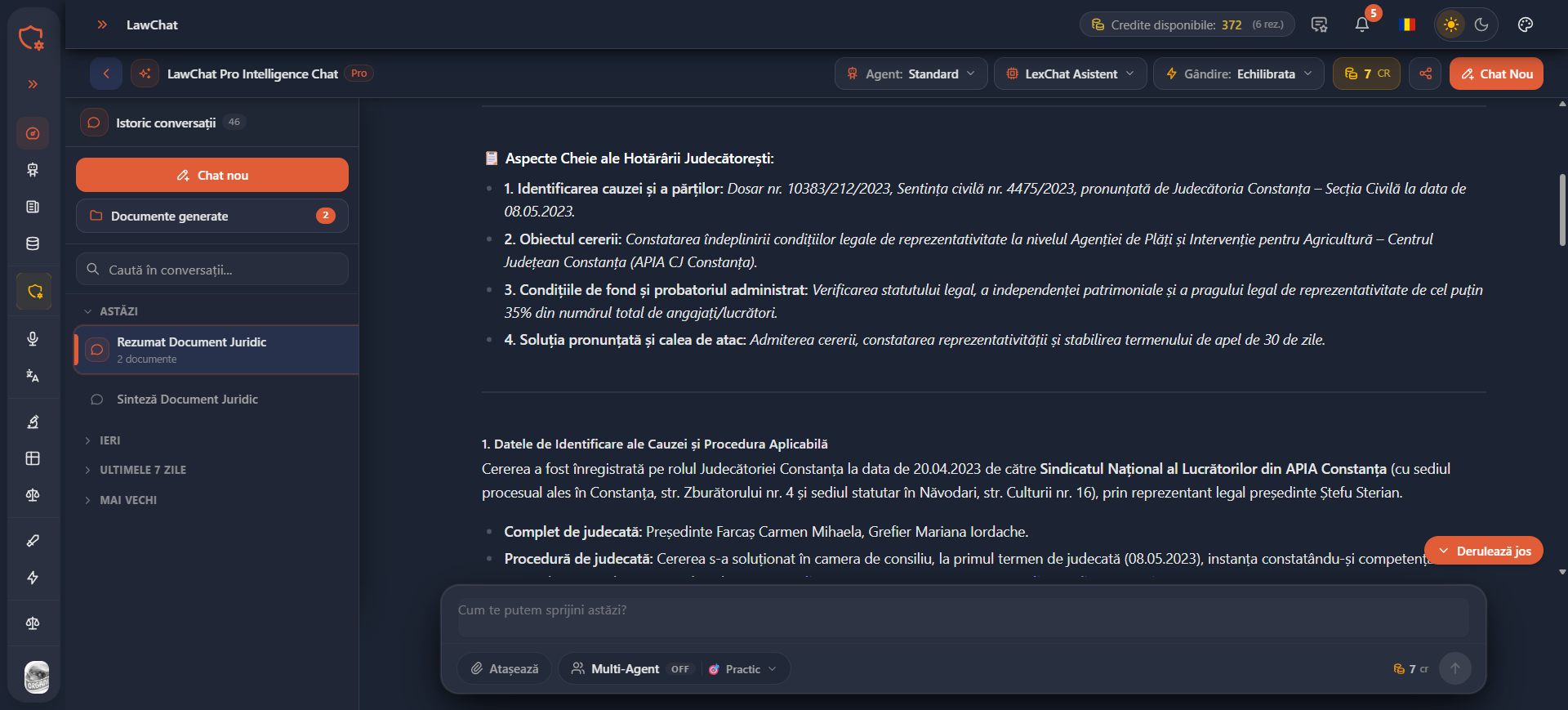
Task: Open the Gândire: Echilibrata dropdown
Action: pyautogui.click(x=1238, y=74)
